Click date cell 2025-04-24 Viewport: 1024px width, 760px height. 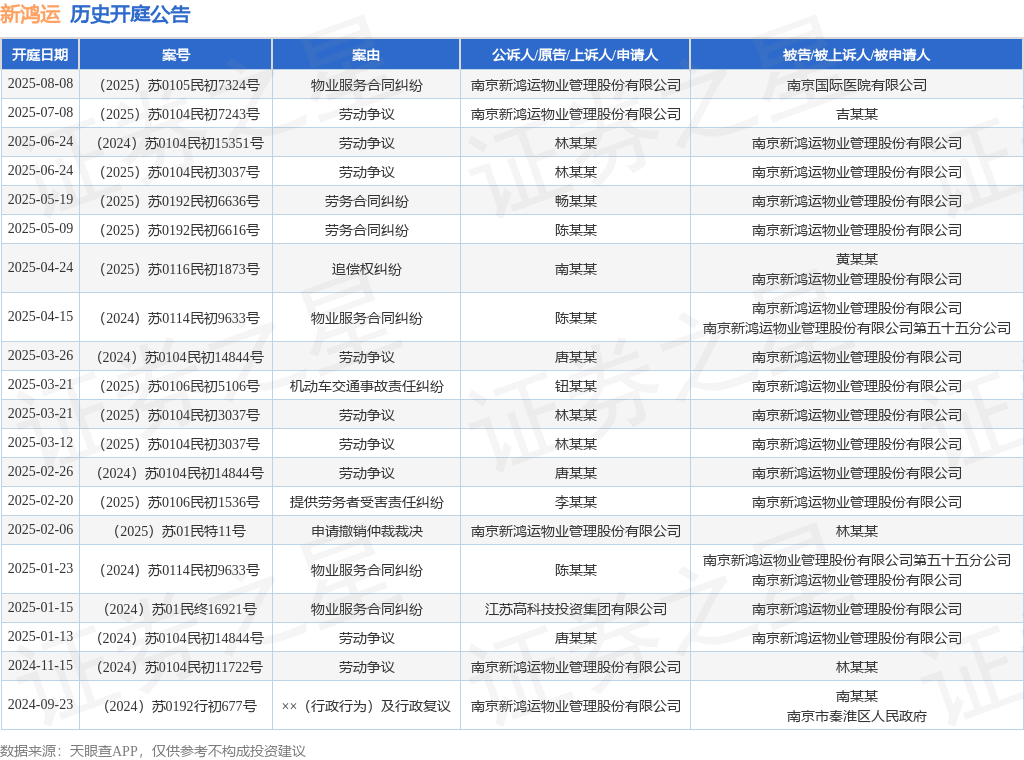(x=40, y=268)
